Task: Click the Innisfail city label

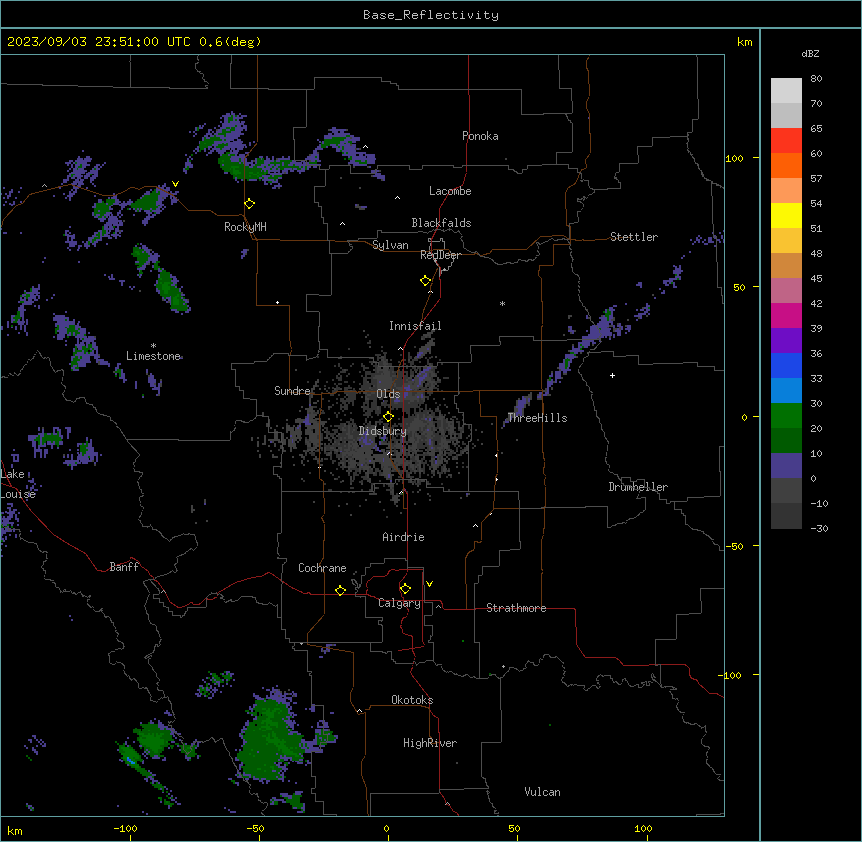Action: coord(415,326)
